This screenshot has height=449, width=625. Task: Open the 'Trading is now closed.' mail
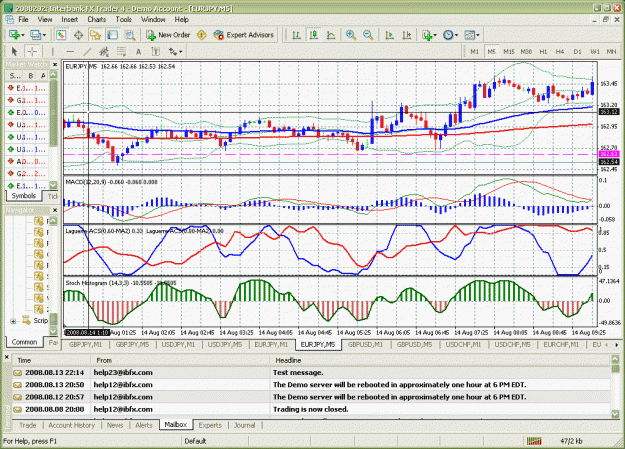click(x=311, y=410)
